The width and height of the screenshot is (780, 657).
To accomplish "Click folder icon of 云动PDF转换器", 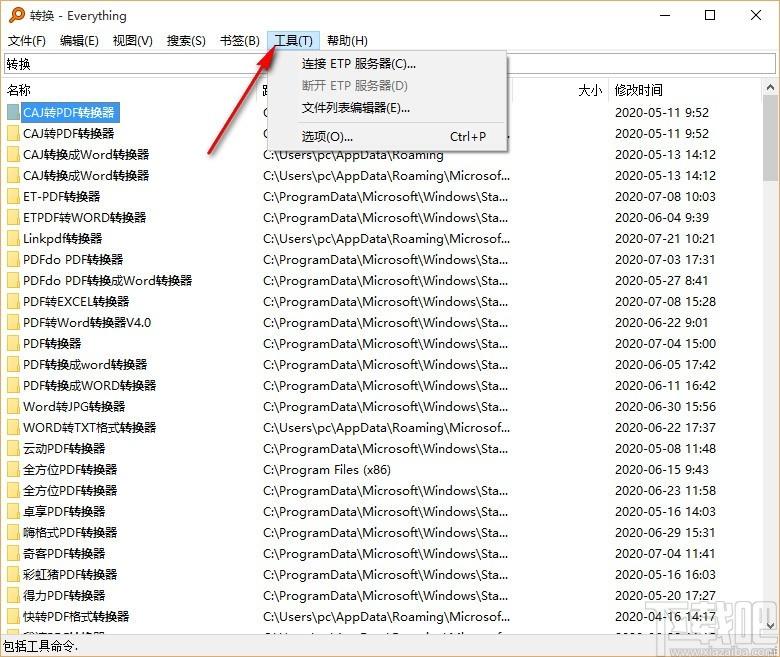I will (x=13, y=449).
